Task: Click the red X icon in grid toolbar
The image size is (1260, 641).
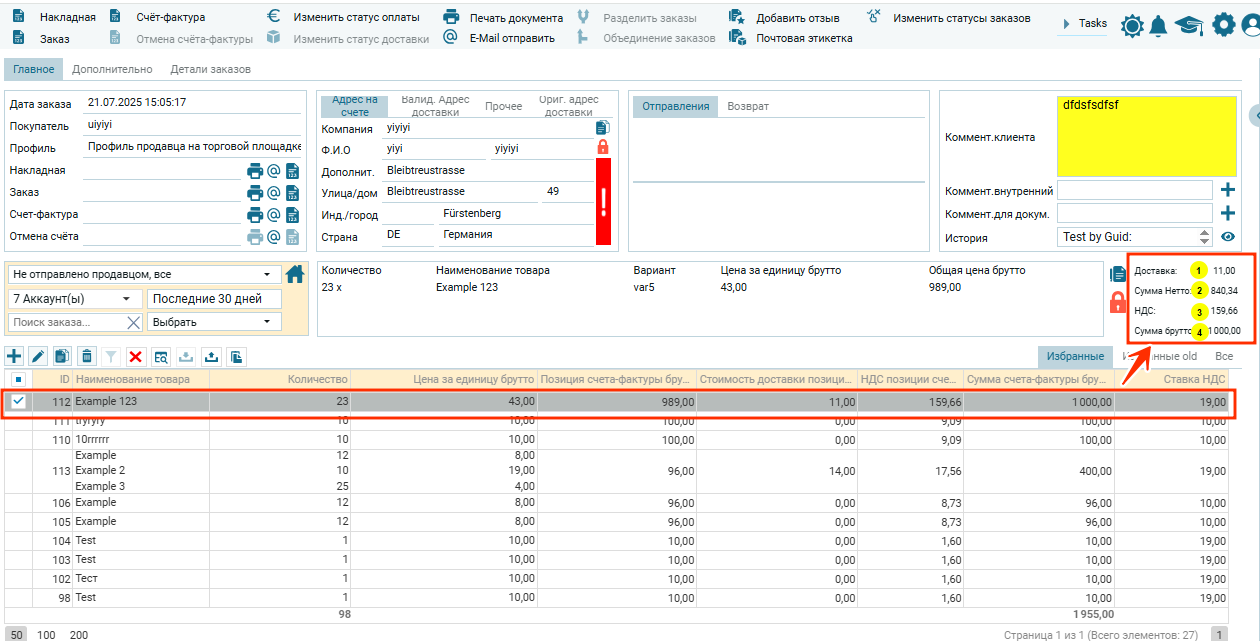Action: point(136,356)
